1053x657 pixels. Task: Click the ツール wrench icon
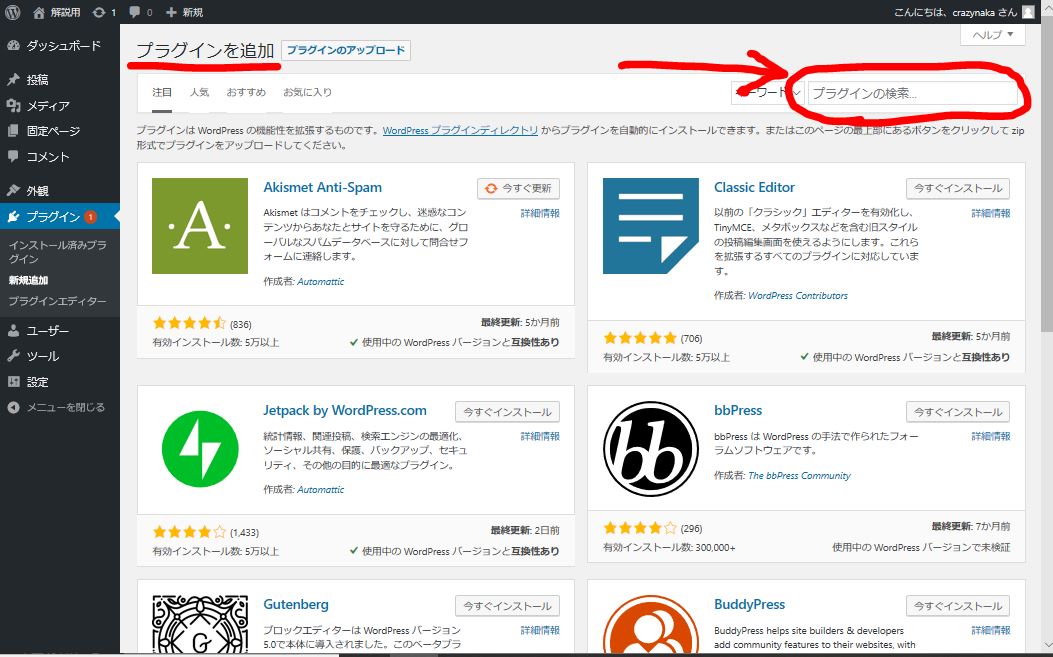(x=13, y=356)
